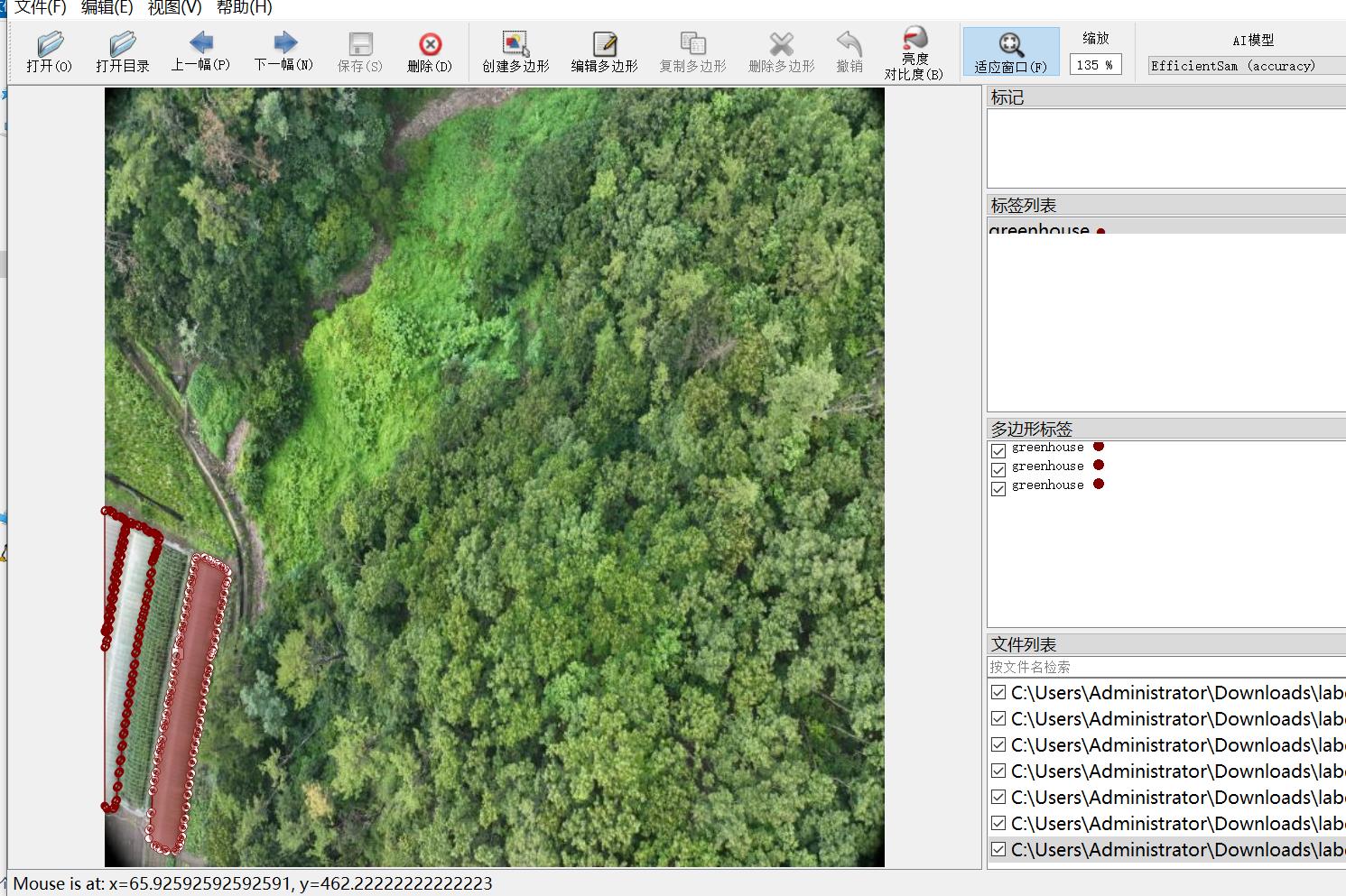Open the View menu

pyautogui.click(x=174, y=8)
